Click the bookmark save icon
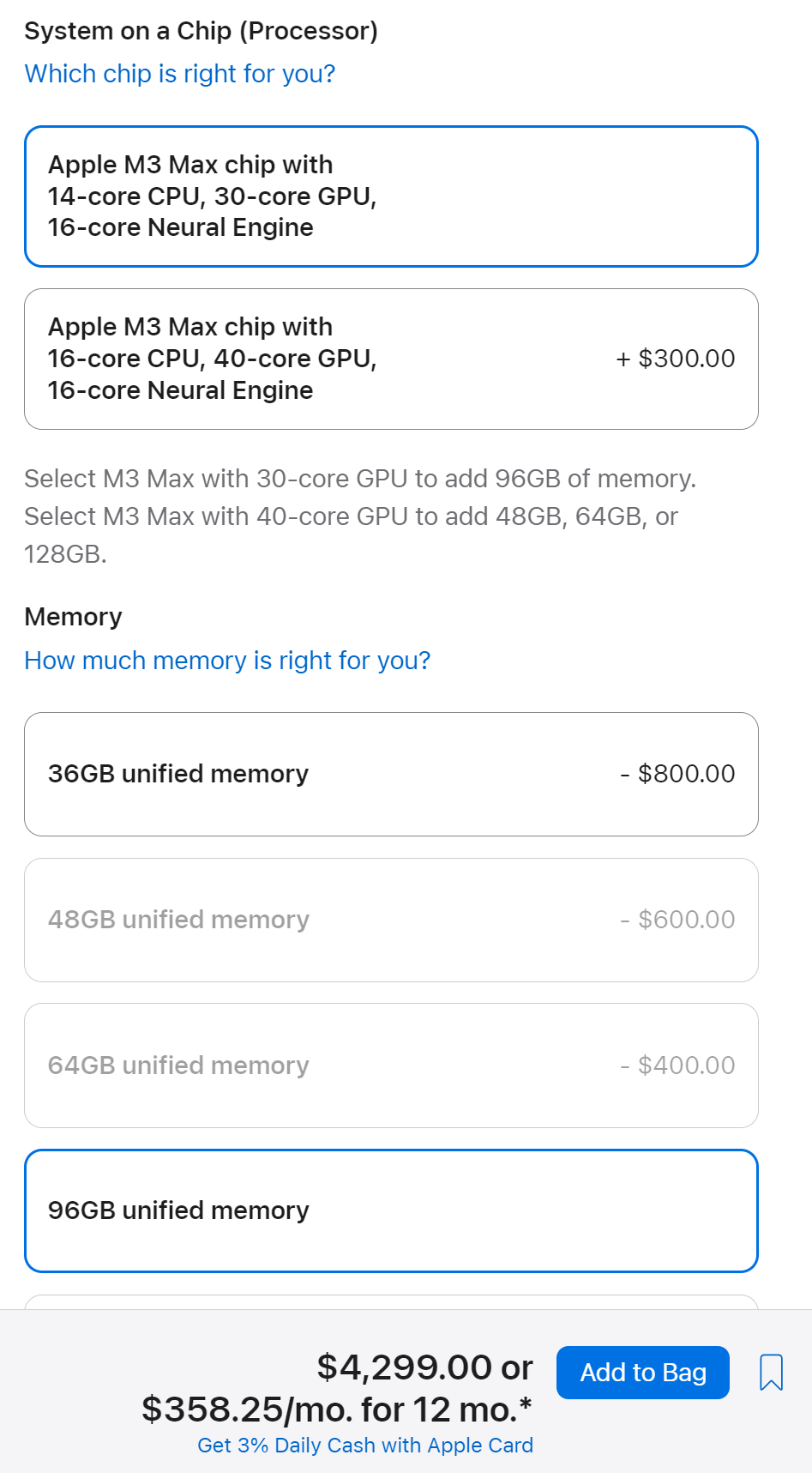This screenshot has width=812, height=1473. coord(771,1372)
